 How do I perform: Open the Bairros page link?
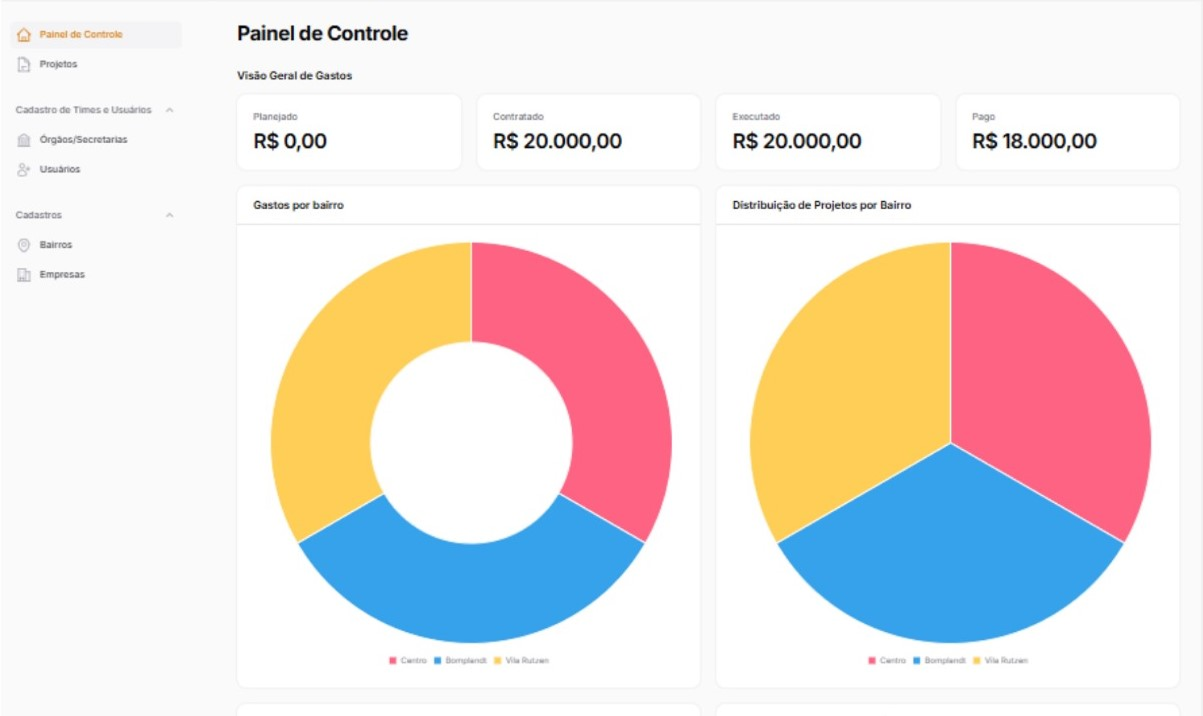pos(56,245)
